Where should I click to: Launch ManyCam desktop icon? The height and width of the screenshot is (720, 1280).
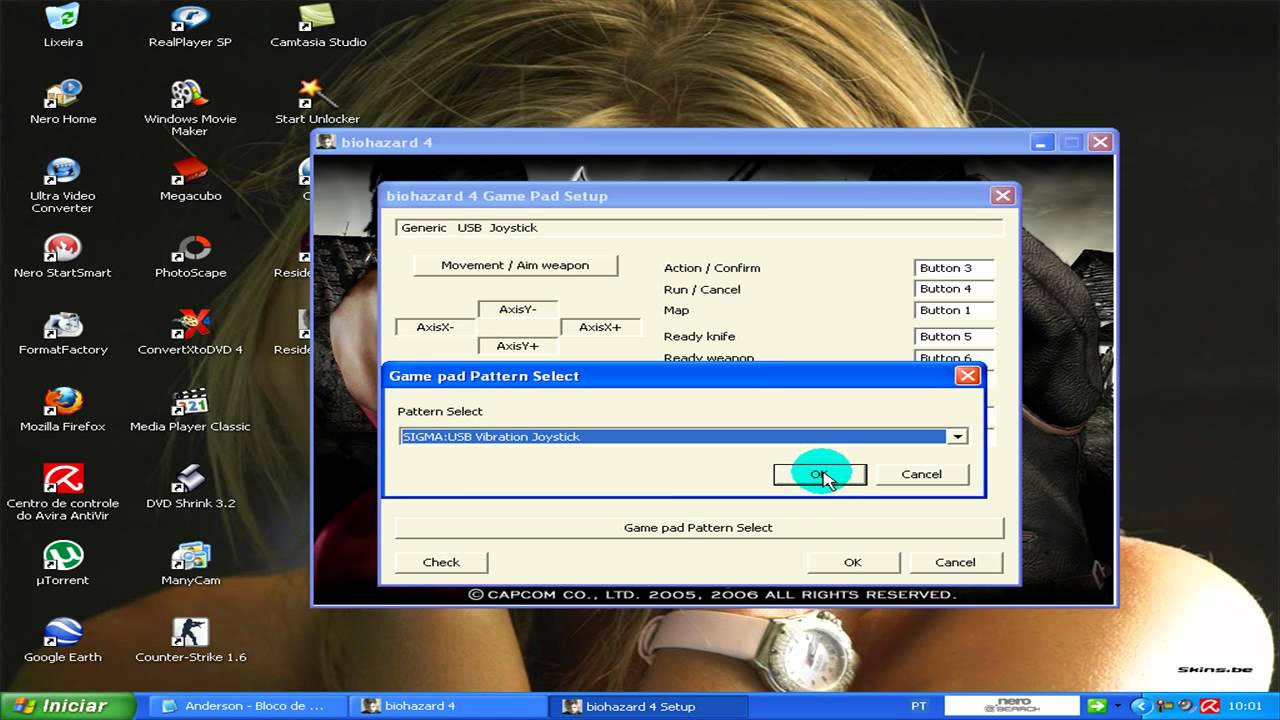(x=190, y=565)
